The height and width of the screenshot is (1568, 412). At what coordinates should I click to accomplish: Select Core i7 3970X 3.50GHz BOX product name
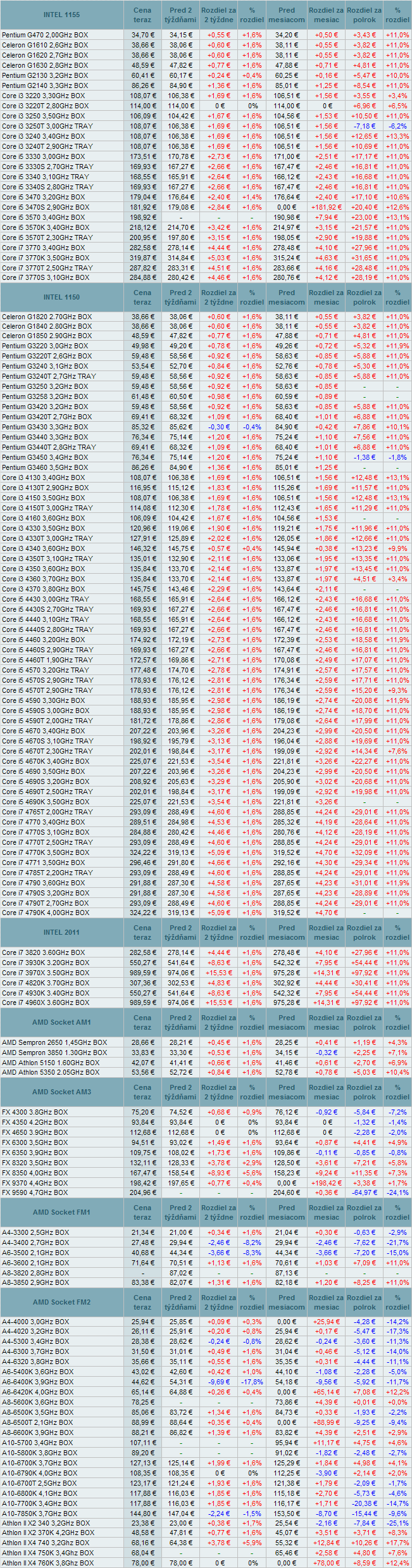(46, 973)
